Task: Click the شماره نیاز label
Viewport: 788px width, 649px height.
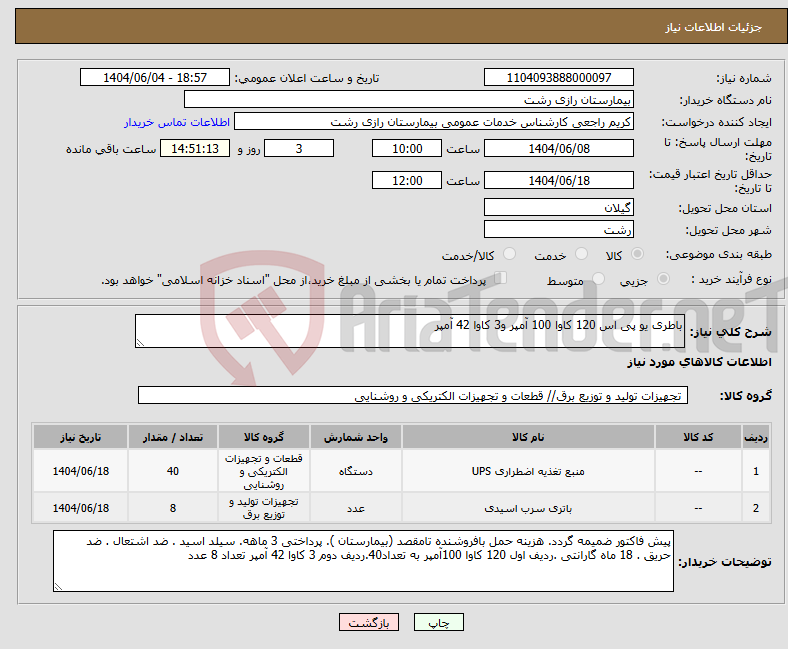Action: tap(744, 78)
